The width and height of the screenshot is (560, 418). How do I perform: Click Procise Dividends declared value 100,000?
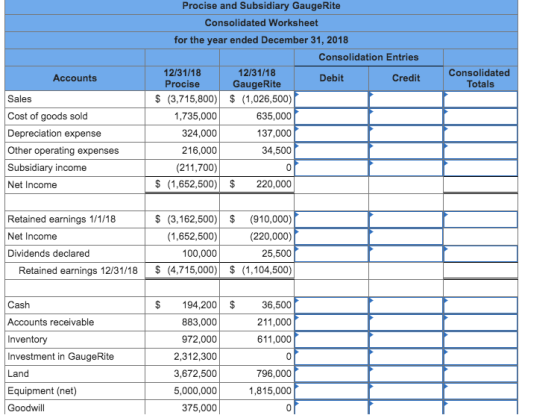tap(200, 253)
